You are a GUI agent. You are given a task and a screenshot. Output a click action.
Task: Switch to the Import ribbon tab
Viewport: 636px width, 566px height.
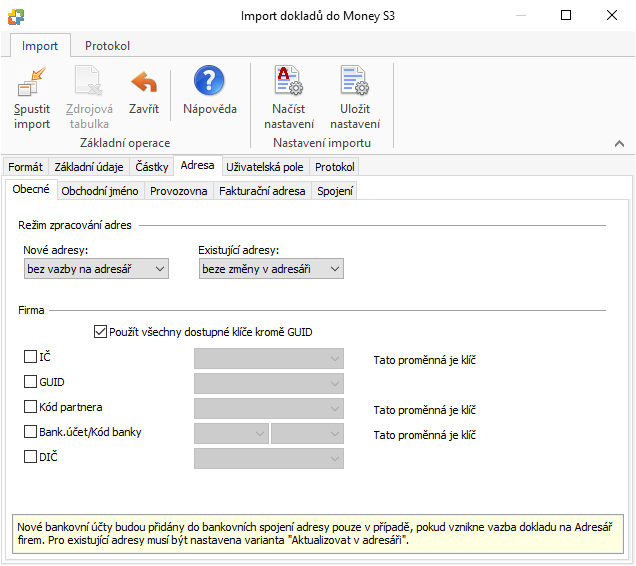tap(40, 45)
